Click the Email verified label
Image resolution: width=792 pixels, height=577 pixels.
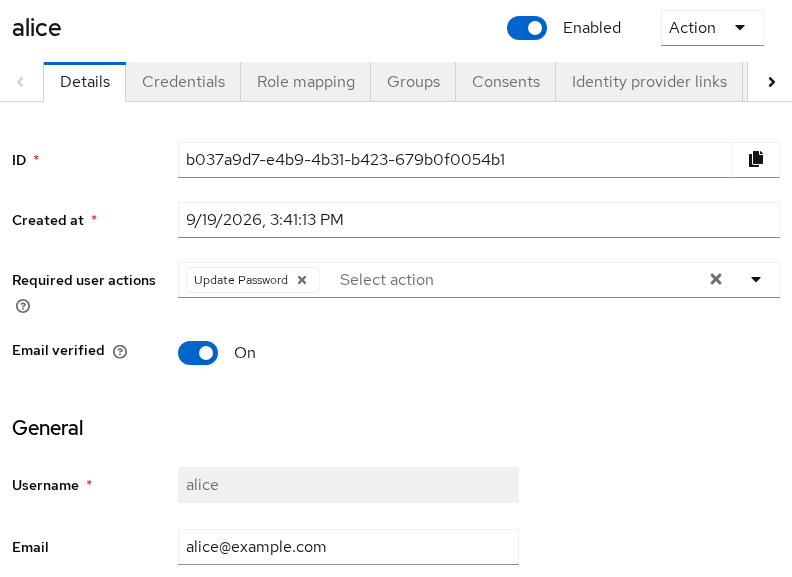58,350
